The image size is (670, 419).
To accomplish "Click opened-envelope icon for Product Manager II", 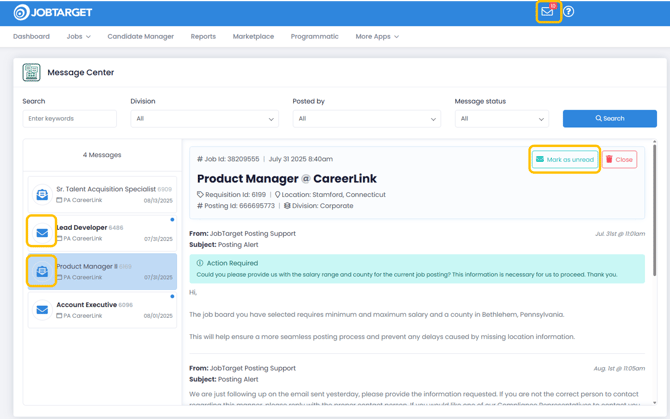I will [x=42, y=271].
